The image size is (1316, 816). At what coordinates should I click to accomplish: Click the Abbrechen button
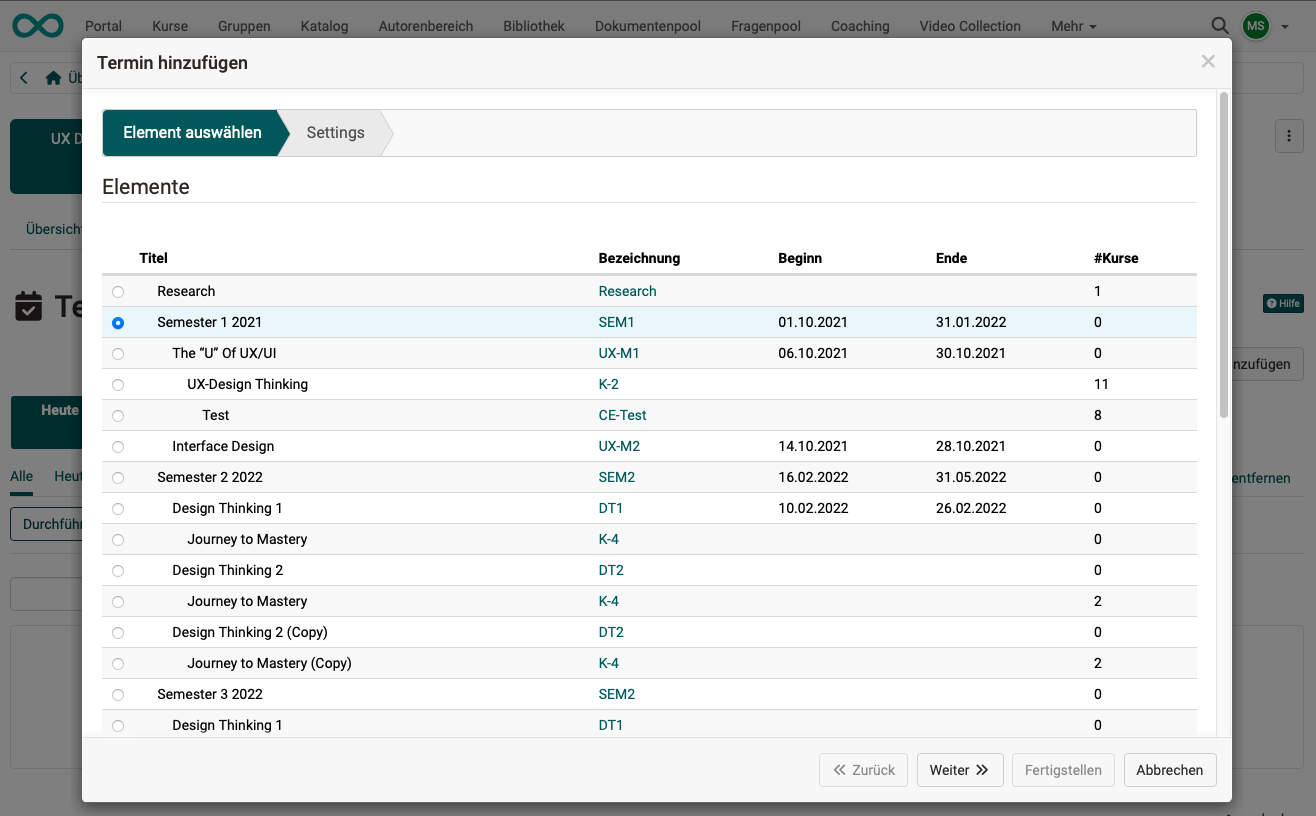[1169, 770]
